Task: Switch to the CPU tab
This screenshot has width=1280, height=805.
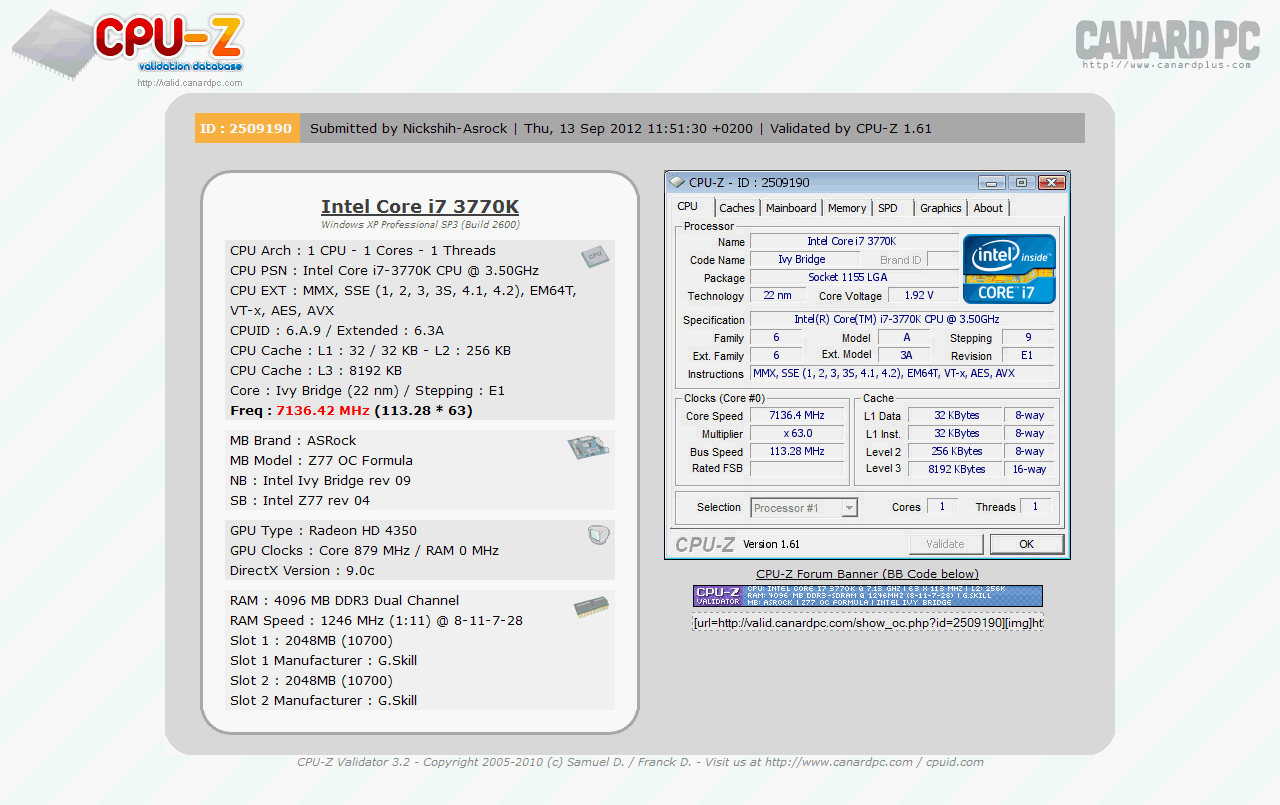Action: point(688,207)
